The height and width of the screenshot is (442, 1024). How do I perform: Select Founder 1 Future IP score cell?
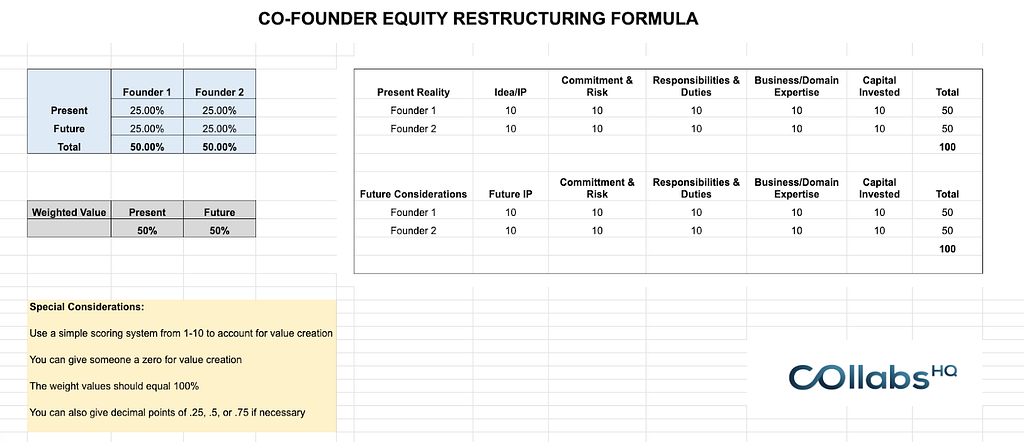pos(511,212)
